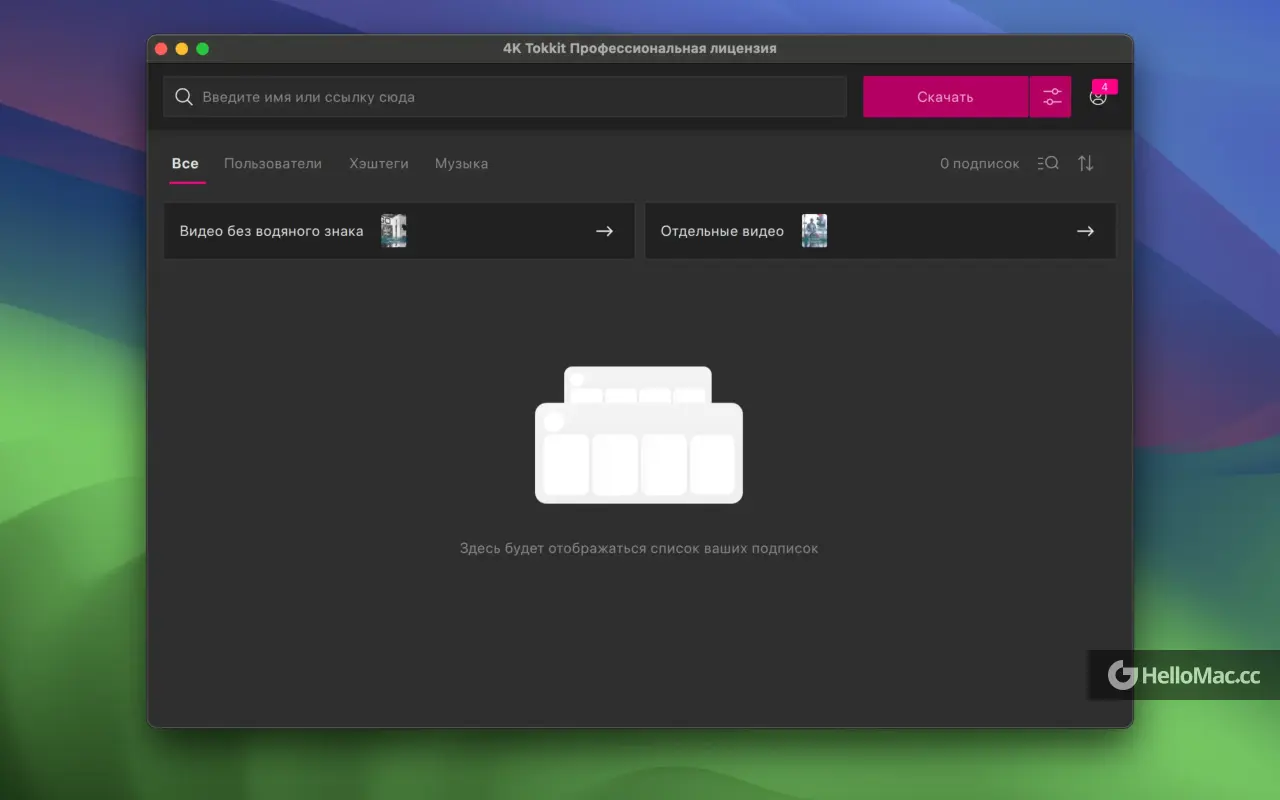Switch to the Пользователи tab

pyautogui.click(x=273, y=164)
